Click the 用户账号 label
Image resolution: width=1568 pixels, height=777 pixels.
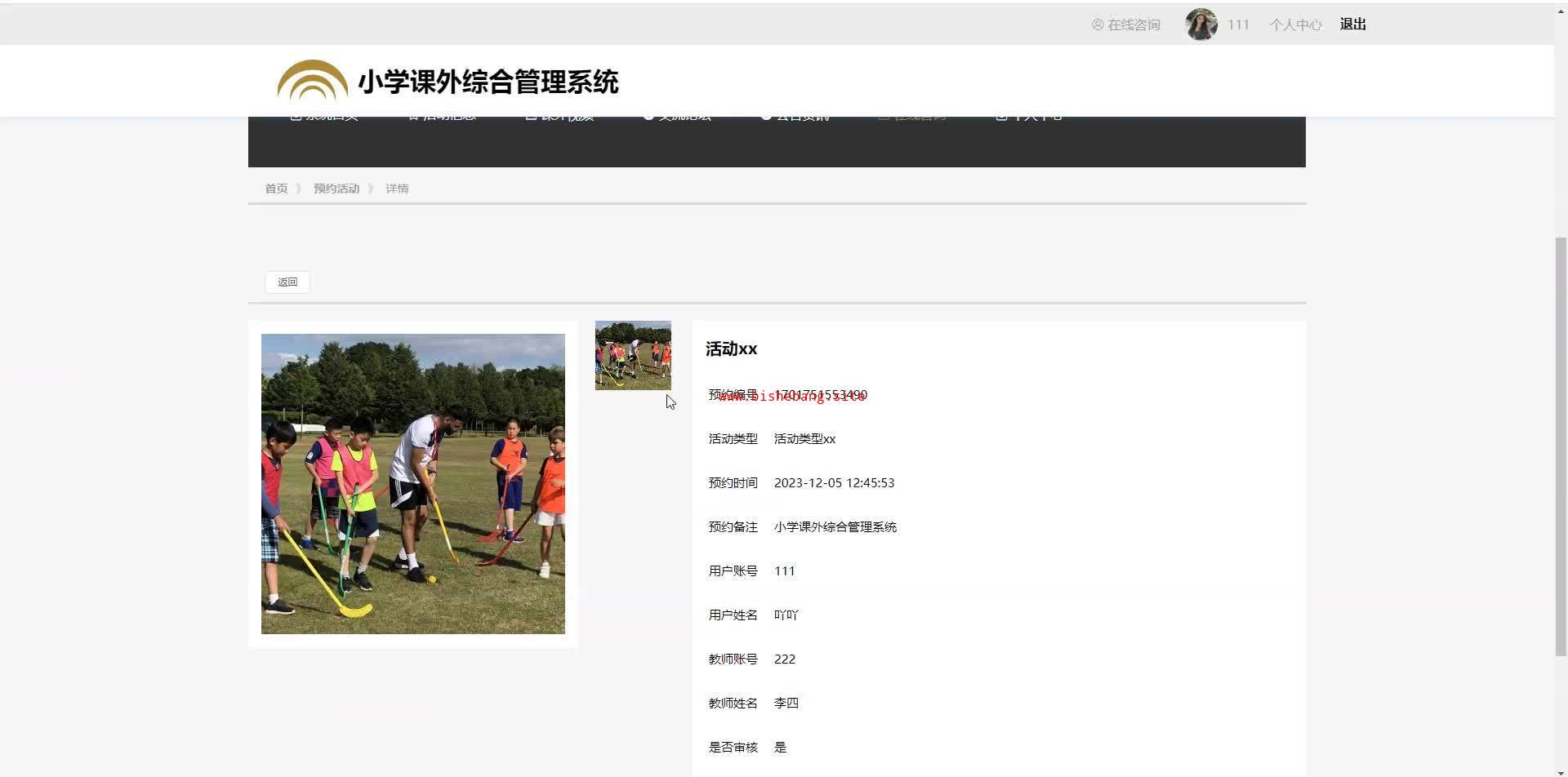733,571
